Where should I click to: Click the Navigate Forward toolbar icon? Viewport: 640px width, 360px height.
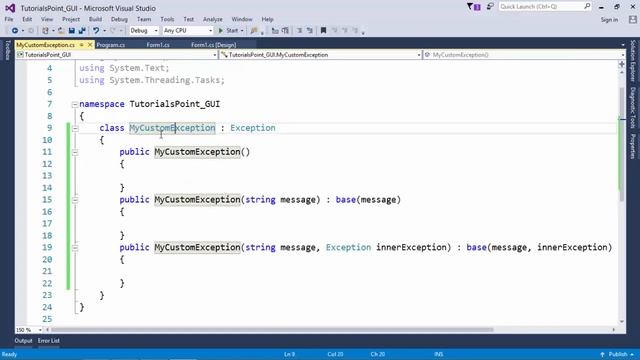click(x=31, y=31)
